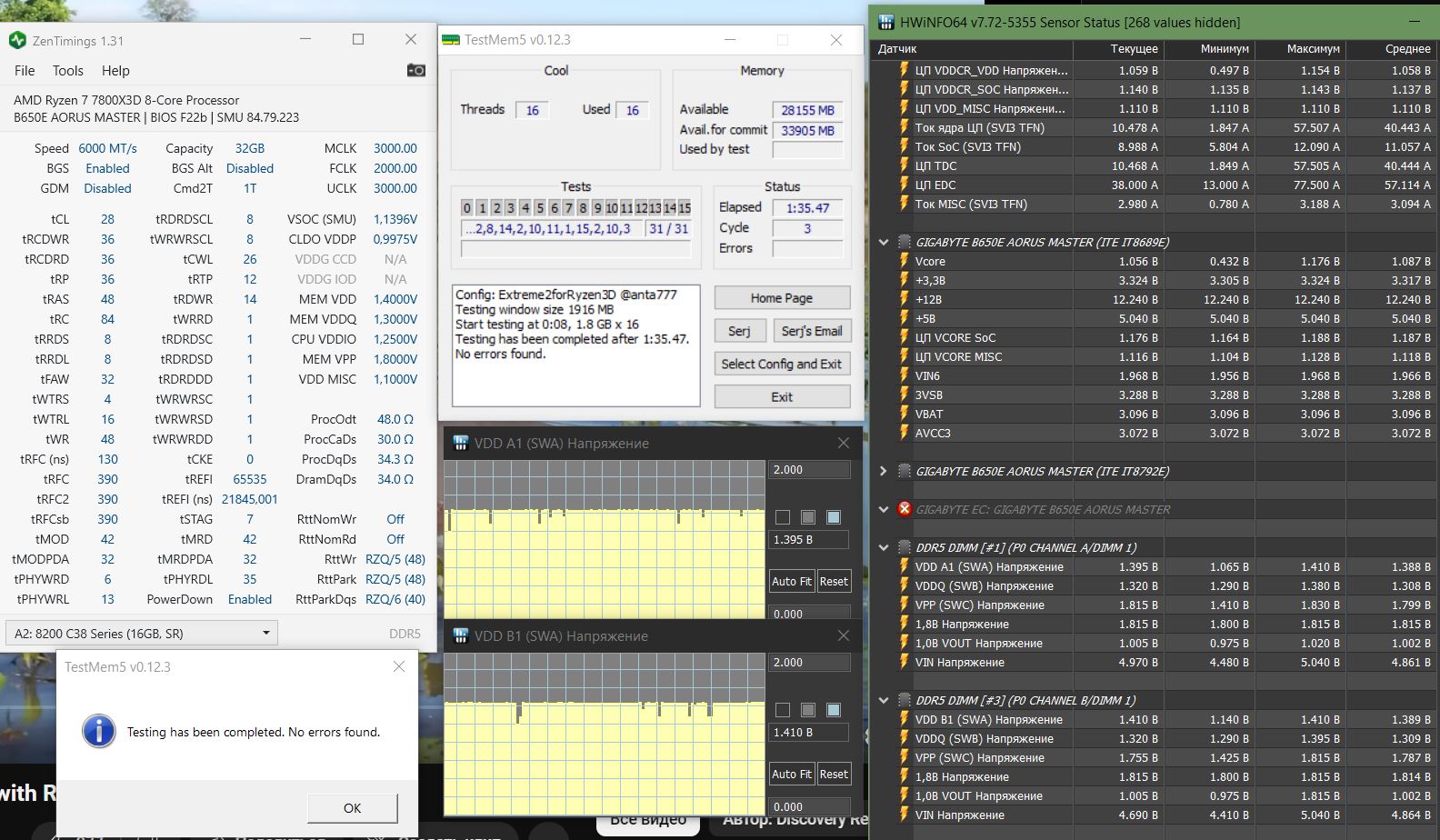Screen dimensions: 1440x840
Task: Click the ZenTimings logo icon in title bar
Action: point(17,40)
